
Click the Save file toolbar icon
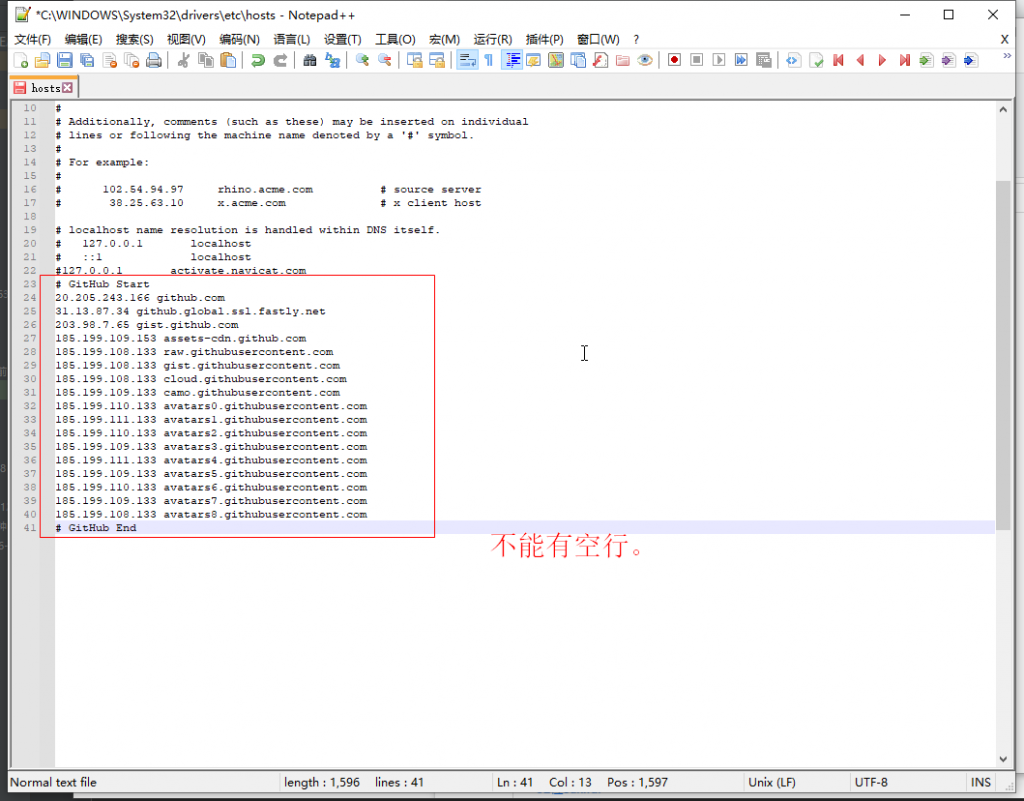(x=64, y=60)
